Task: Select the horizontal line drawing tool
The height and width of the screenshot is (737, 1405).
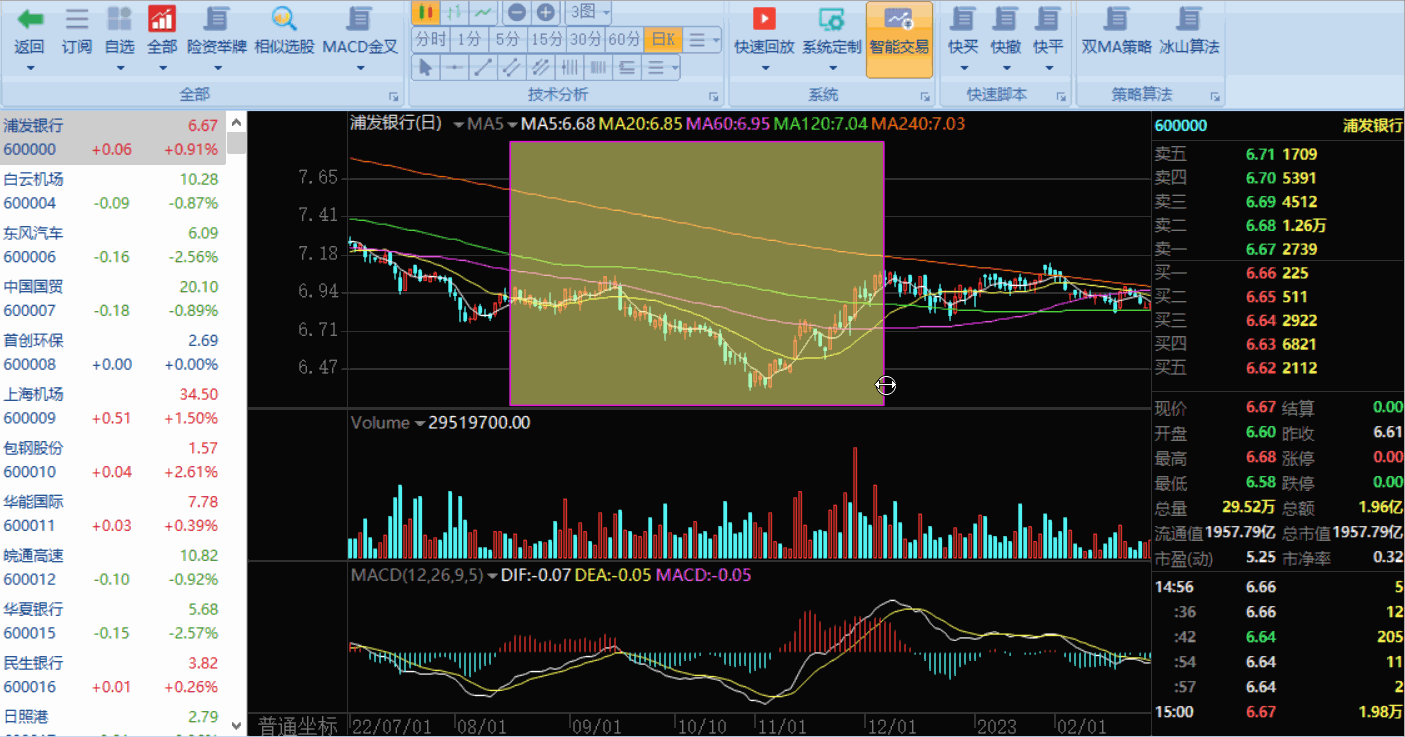Action: (x=454, y=67)
